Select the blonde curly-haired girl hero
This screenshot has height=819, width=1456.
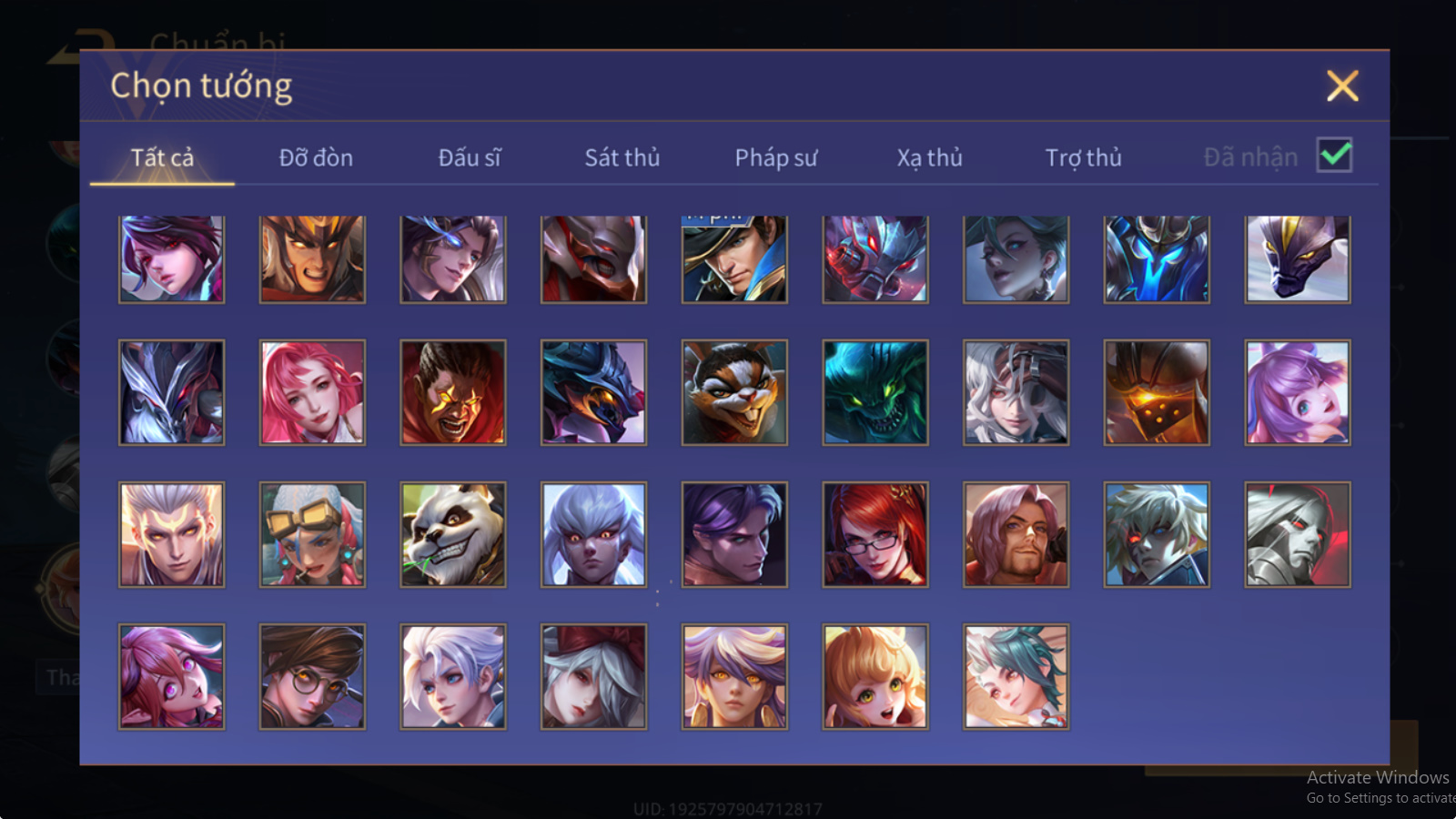(875, 677)
